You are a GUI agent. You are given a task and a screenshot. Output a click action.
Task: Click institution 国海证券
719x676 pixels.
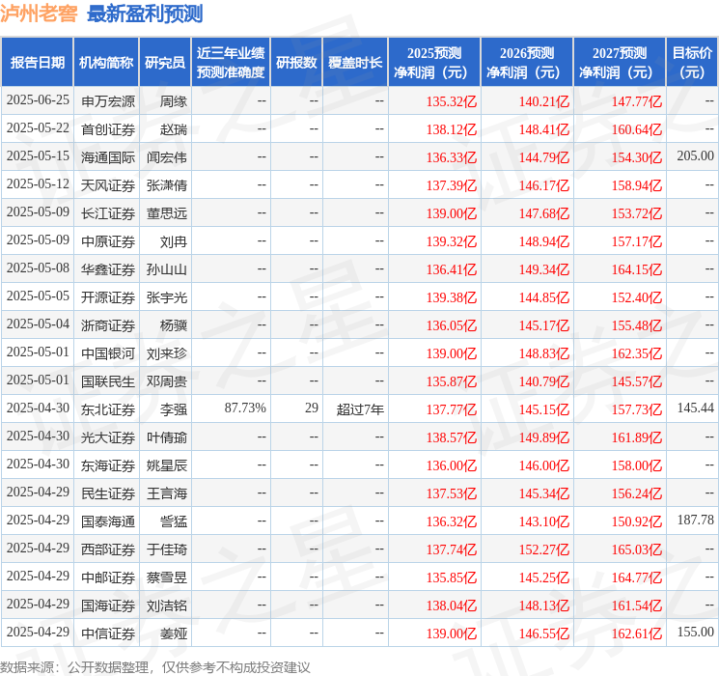pyautogui.click(x=108, y=605)
